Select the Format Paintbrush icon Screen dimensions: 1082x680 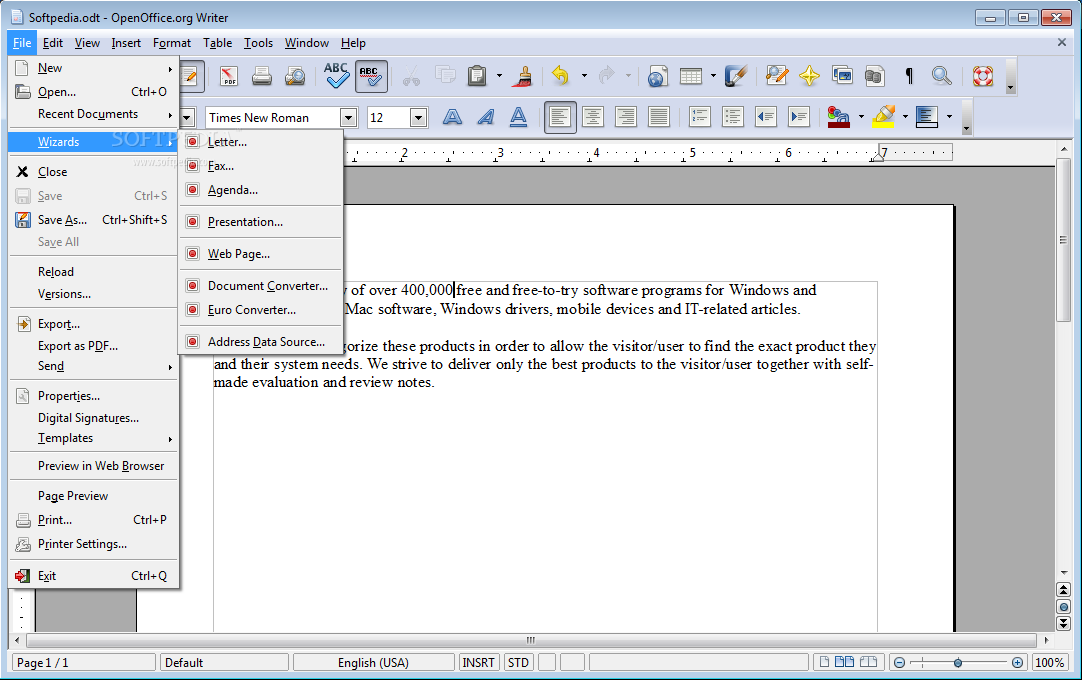pos(523,76)
